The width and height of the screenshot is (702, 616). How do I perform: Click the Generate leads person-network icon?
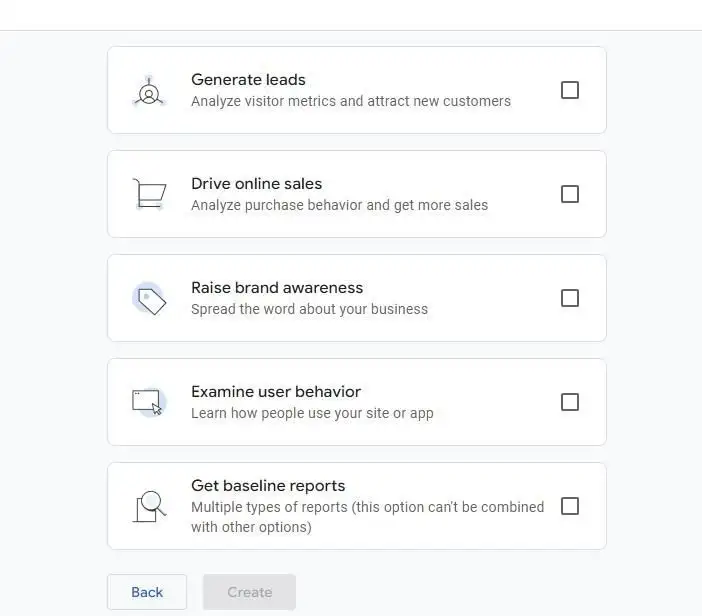149,92
